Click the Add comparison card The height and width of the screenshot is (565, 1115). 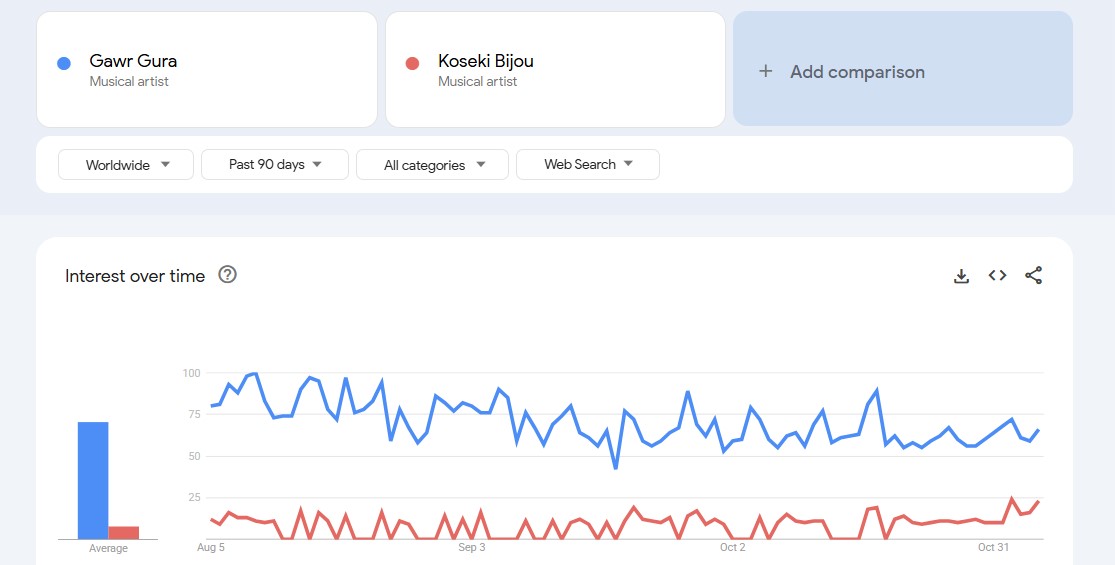click(x=902, y=69)
